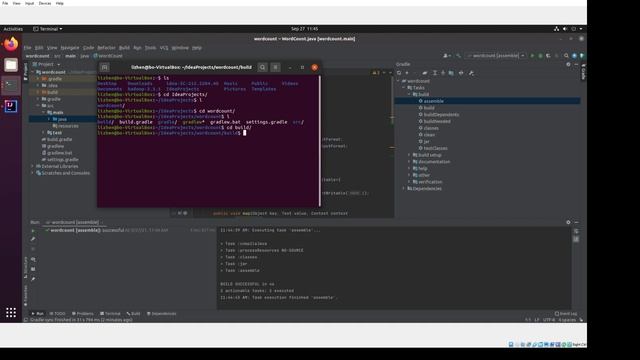Viewport: 640px width, 360px height.
Task: Select the Terminal icon in the dock
Action: 11,86
